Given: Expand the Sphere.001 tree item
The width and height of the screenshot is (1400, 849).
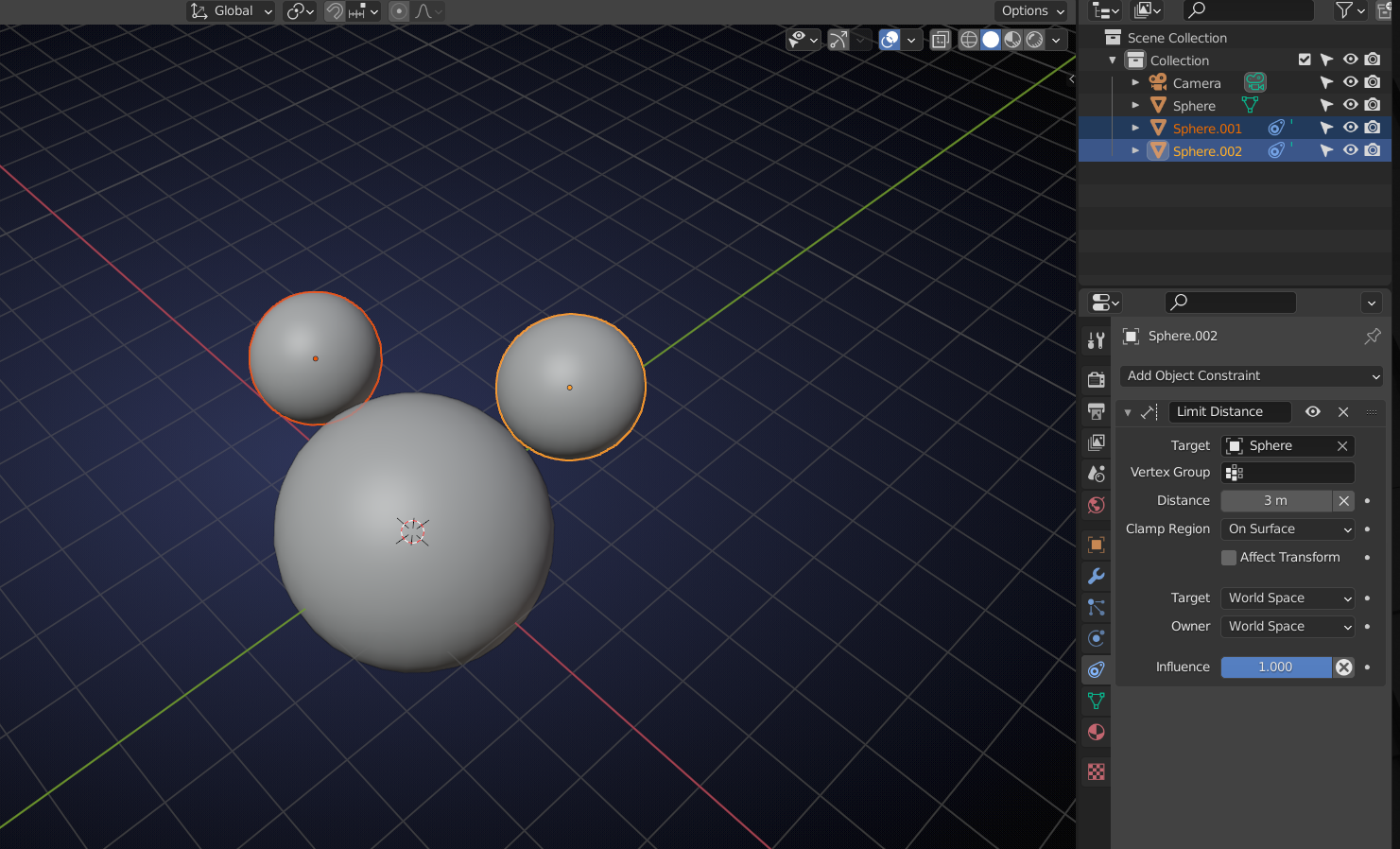Looking at the screenshot, I should pos(1135,128).
